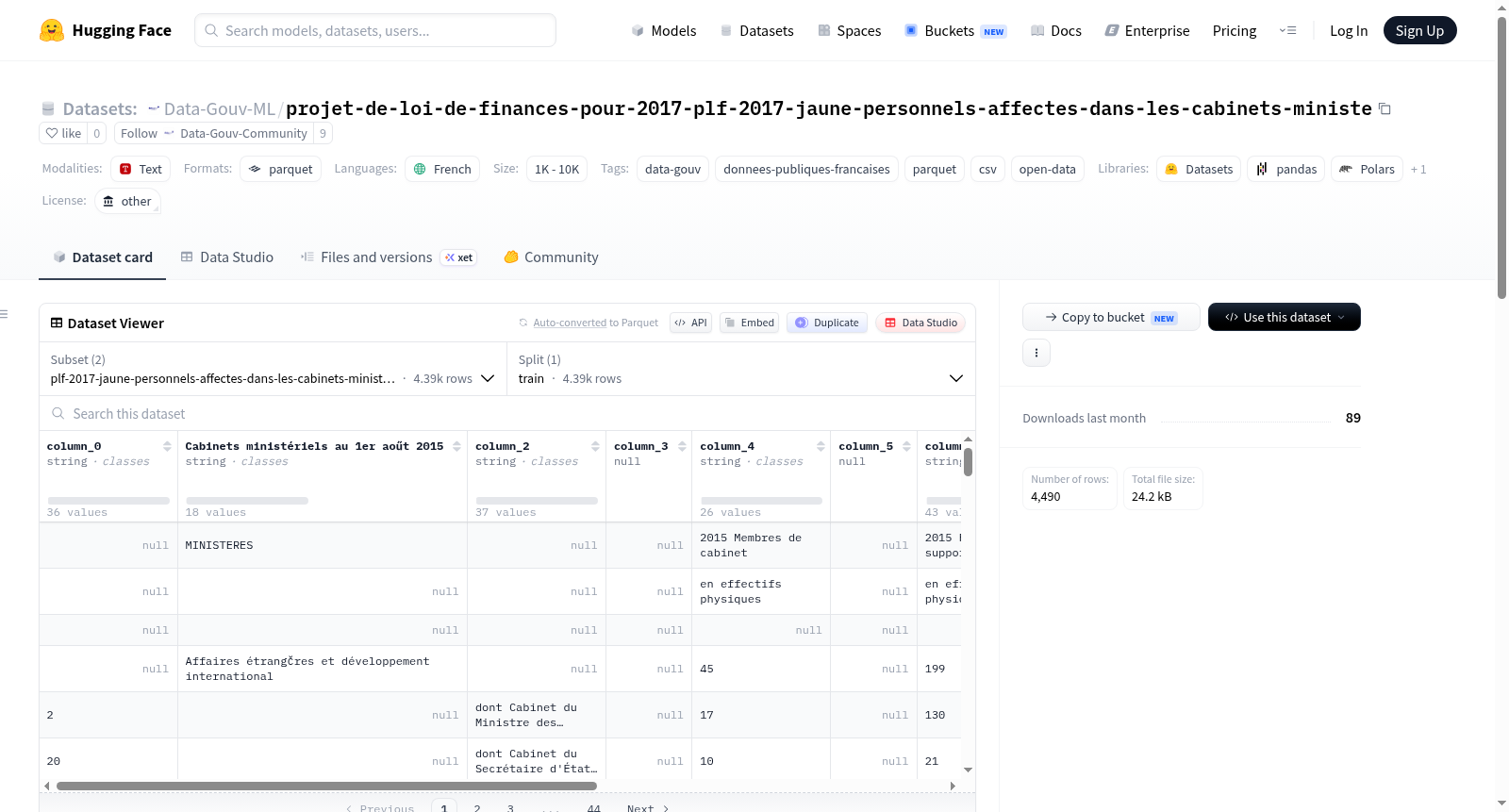Click the open-data tag

click(x=1047, y=169)
